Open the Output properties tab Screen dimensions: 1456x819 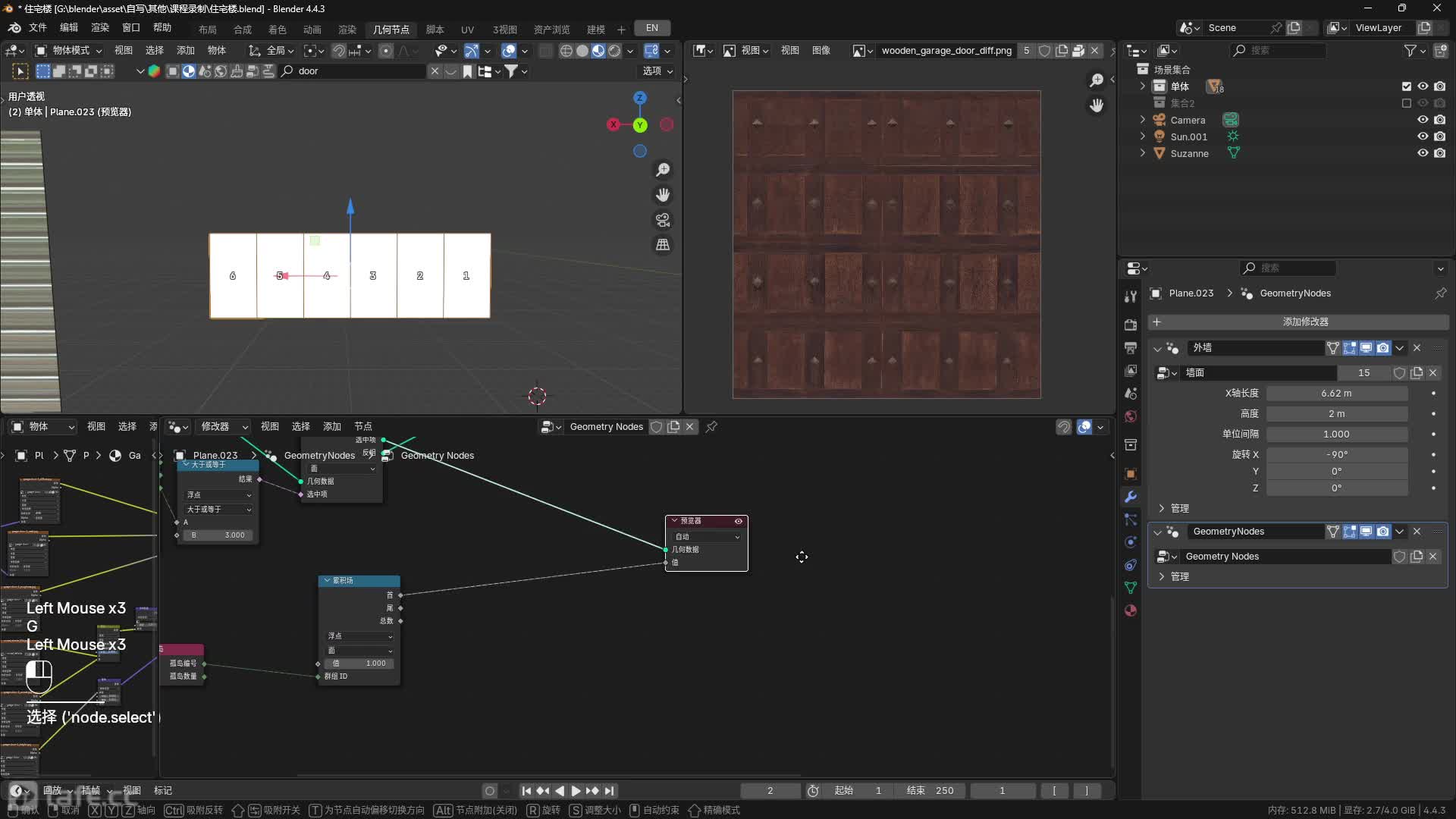pos(1130,347)
